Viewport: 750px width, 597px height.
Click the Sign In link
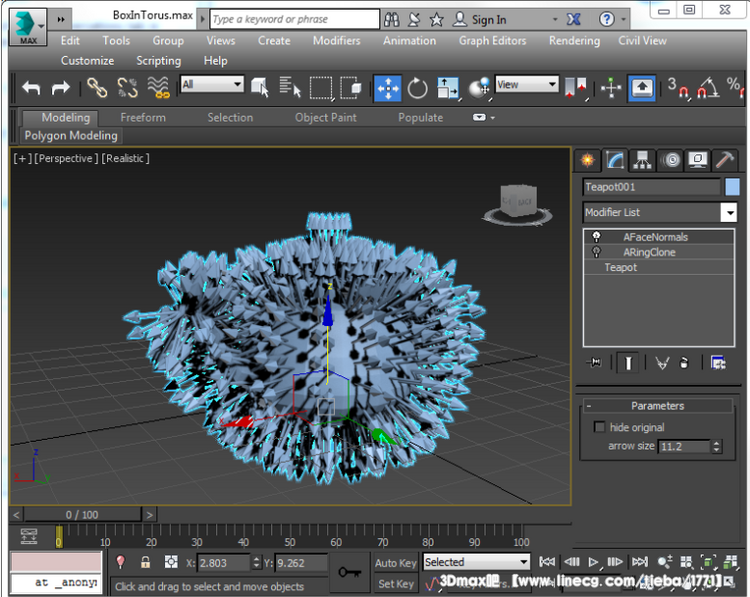(x=488, y=20)
